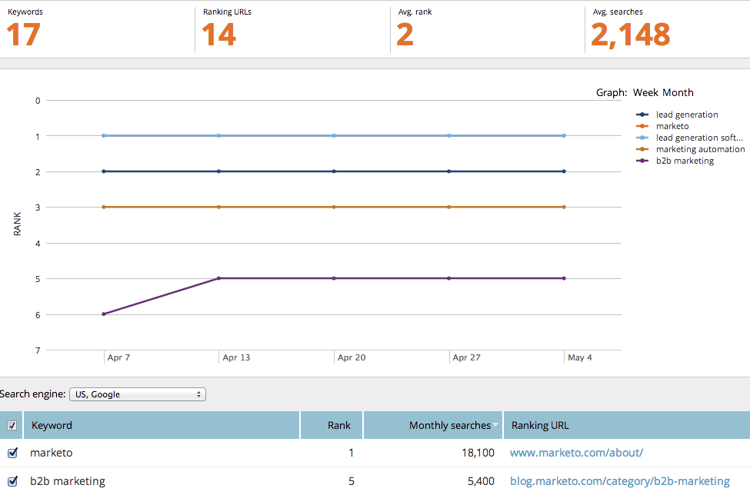Toggle b2b marketing legend marker

[642, 161]
